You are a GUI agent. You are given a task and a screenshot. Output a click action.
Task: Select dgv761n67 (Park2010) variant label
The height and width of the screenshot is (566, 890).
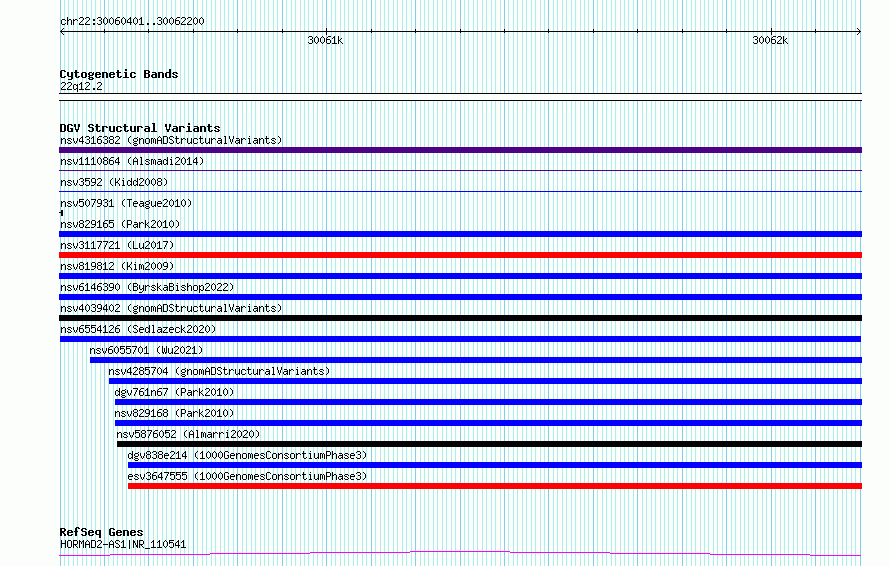[174, 392]
